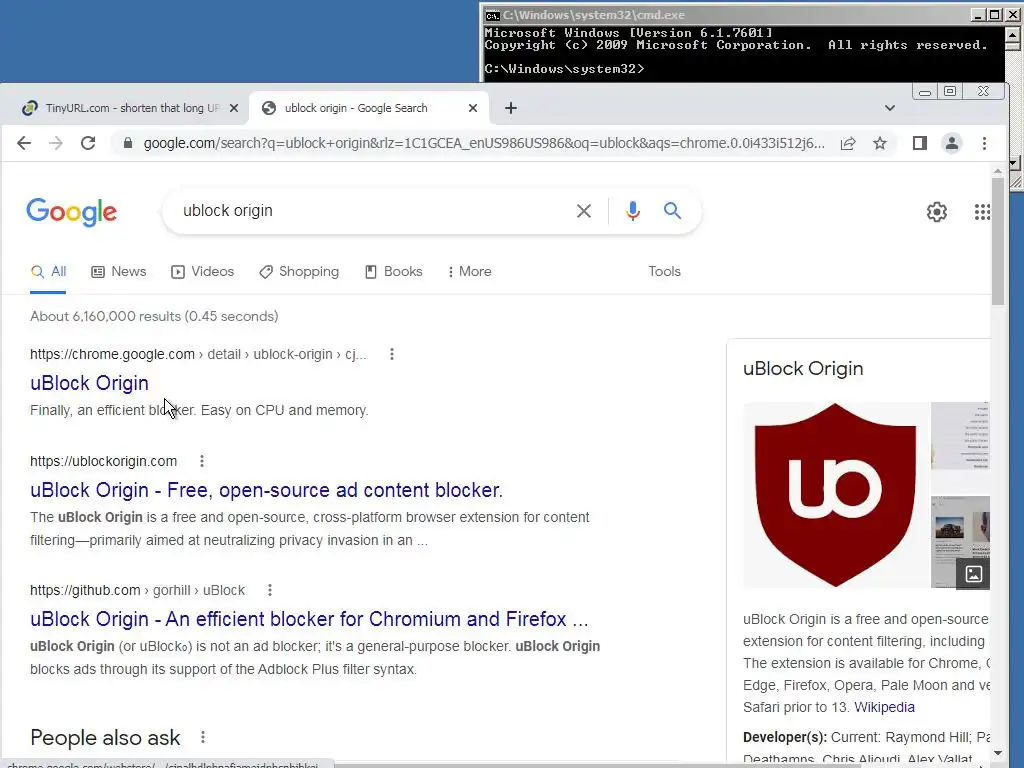Viewport: 1024px width, 768px height.
Task: Open options for chrome.google.com result
Action: coord(392,354)
